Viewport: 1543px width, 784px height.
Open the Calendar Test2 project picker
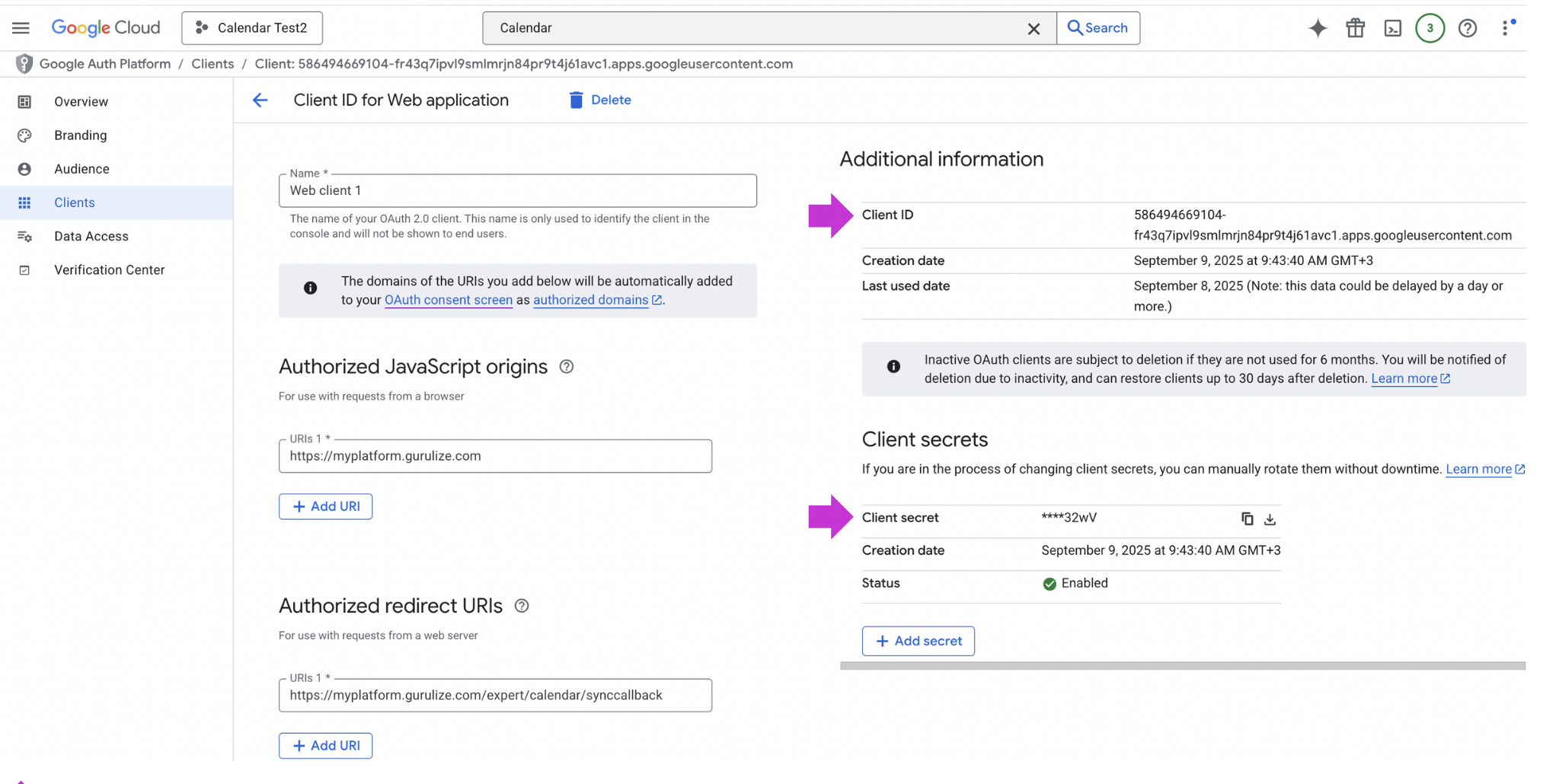tap(252, 28)
